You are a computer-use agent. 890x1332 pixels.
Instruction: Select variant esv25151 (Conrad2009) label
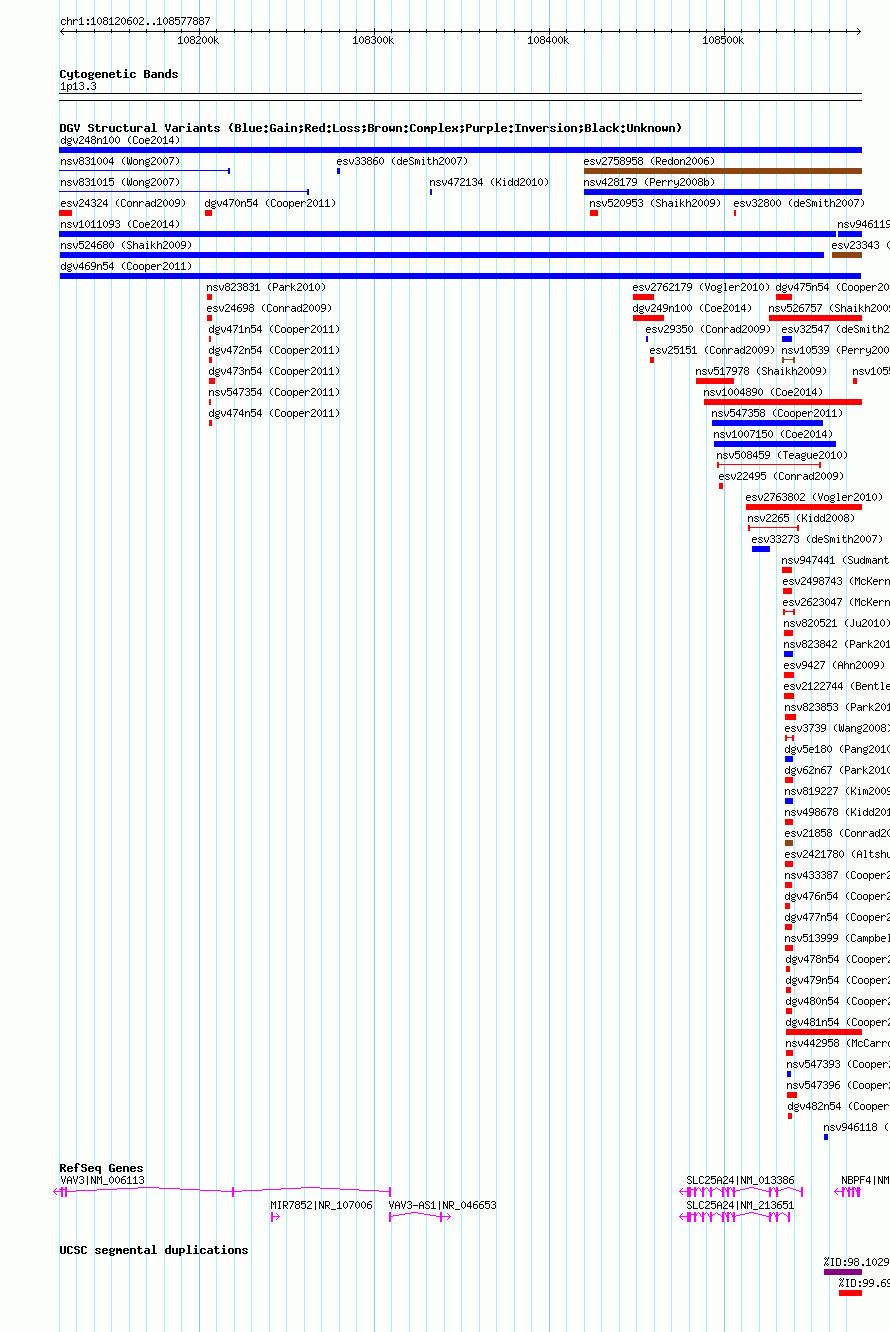(x=712, y=350)
